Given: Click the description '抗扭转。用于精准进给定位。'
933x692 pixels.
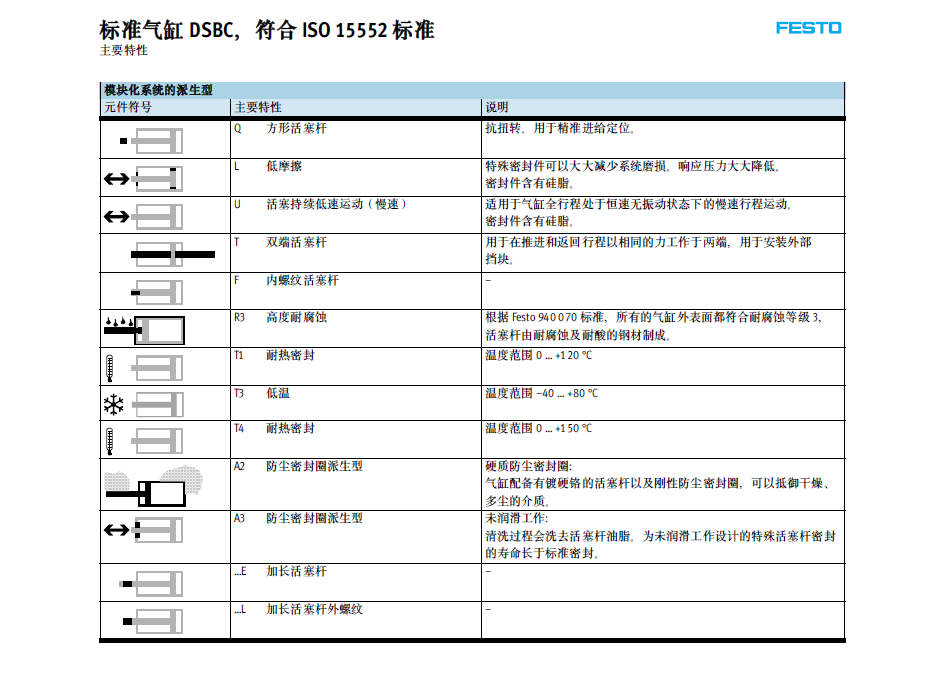Looking at the screenshot, I should (560, 128).
